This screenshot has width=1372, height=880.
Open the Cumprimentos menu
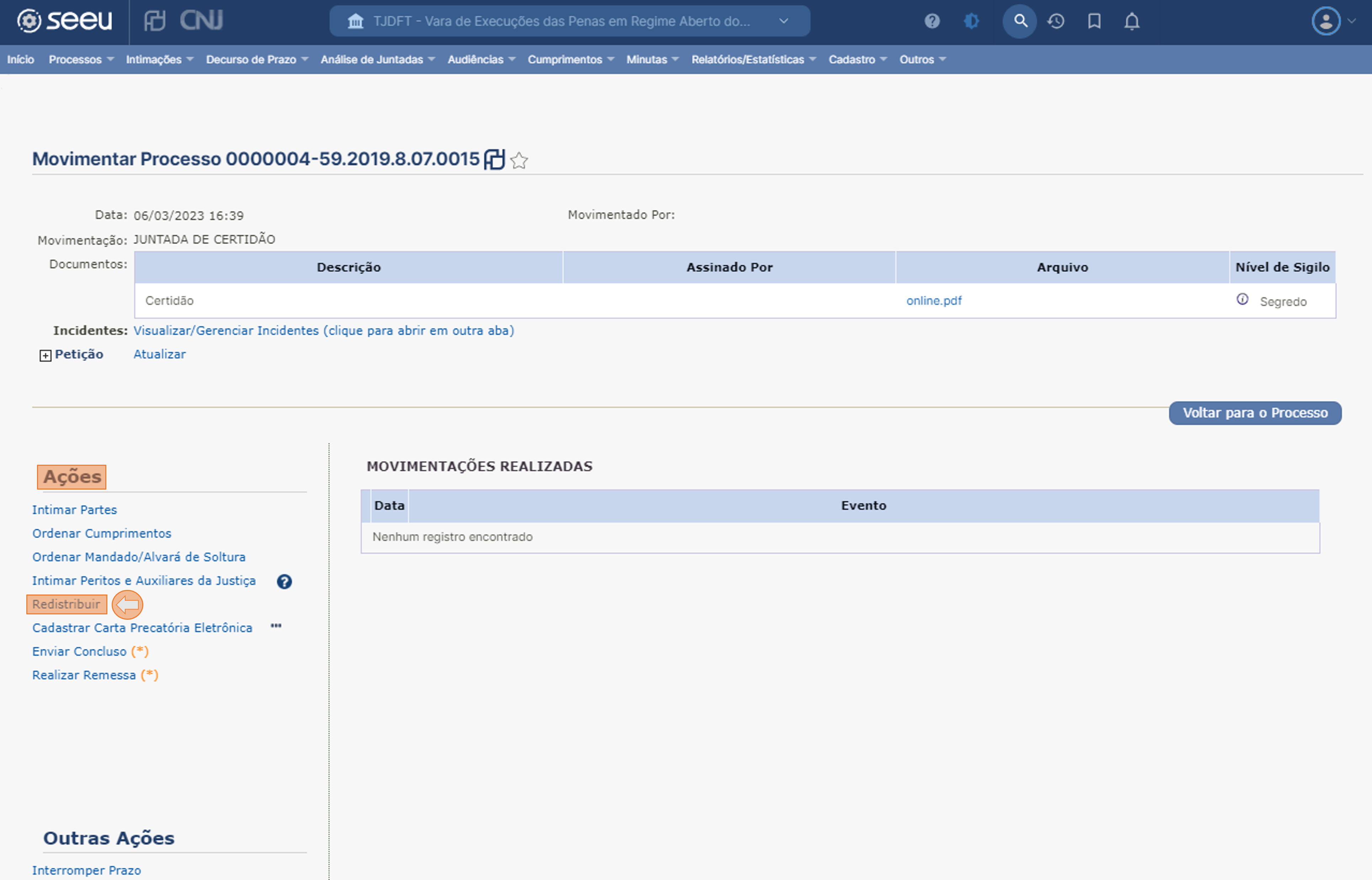point(571,59)
